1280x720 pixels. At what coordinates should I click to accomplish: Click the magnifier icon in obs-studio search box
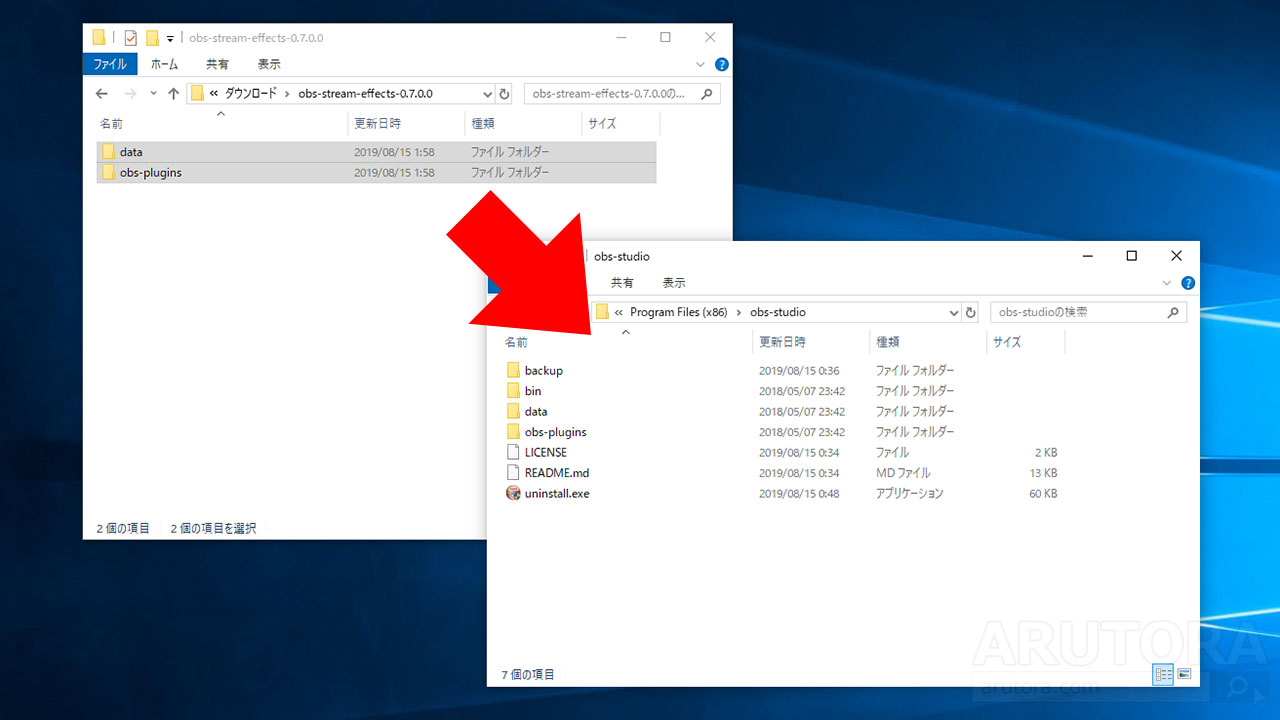point(1174,312)
